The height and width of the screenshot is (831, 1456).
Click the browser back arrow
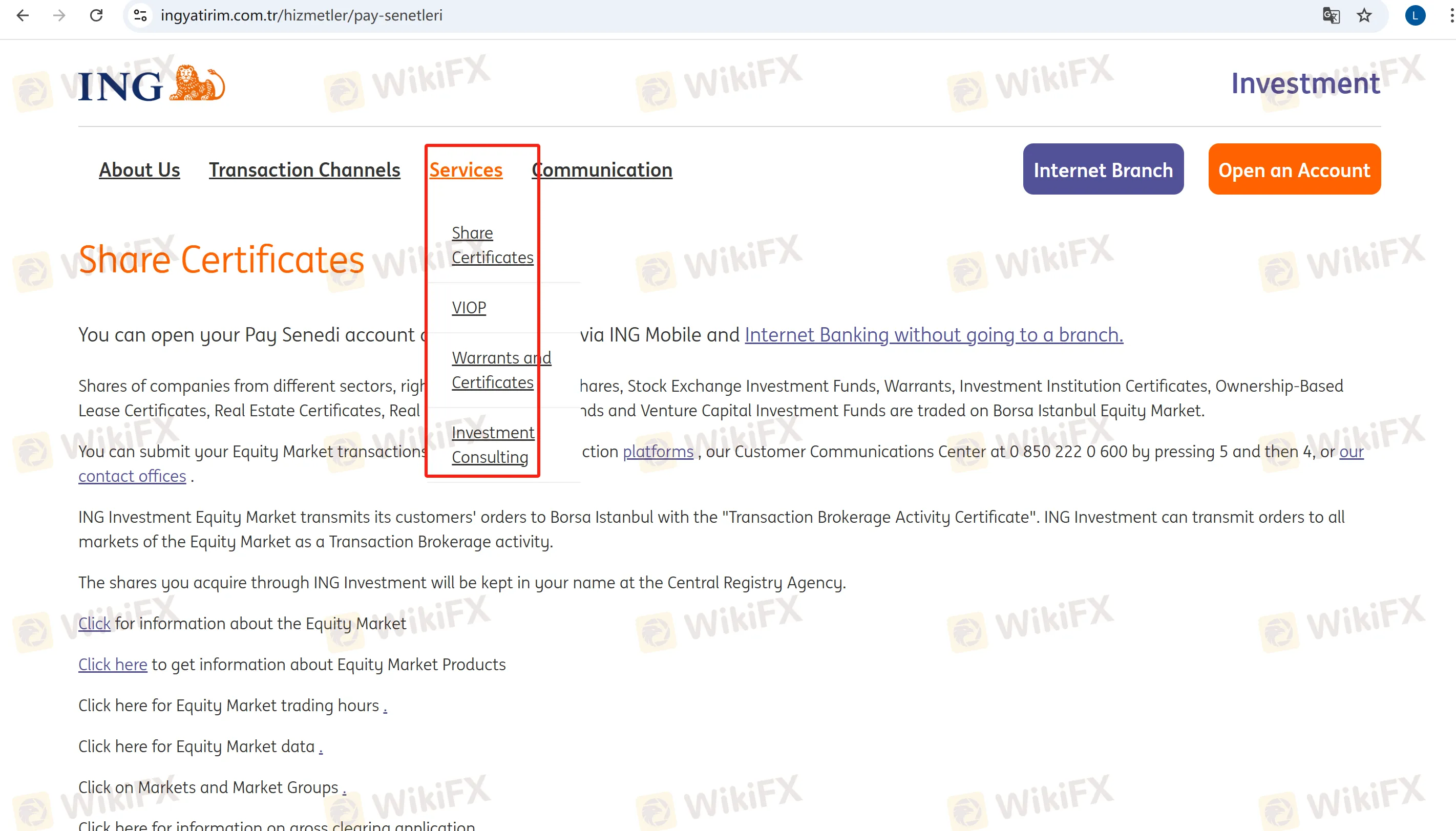click(x=23, y=15)
